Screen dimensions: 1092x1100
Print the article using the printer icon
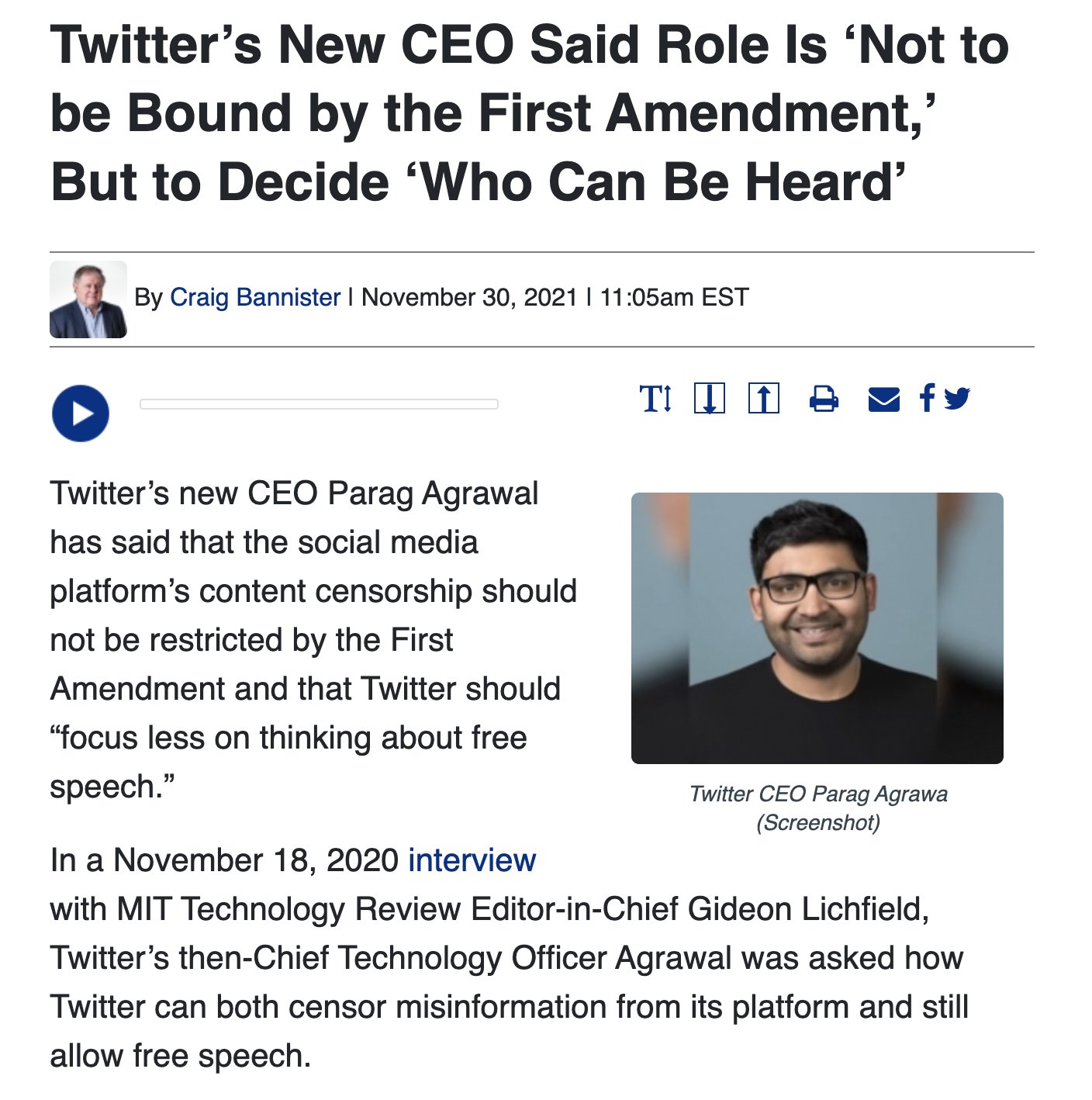pyautogui.click(x=824, y=399)
